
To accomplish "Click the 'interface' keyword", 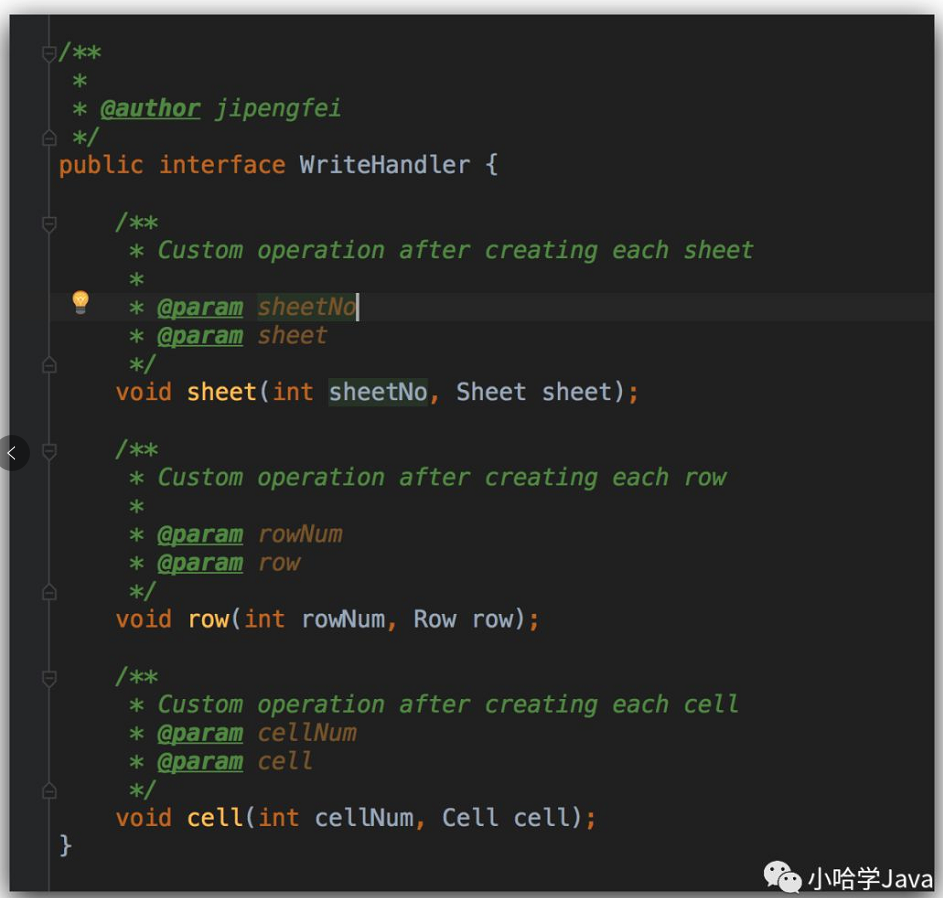I will point(222,165).
